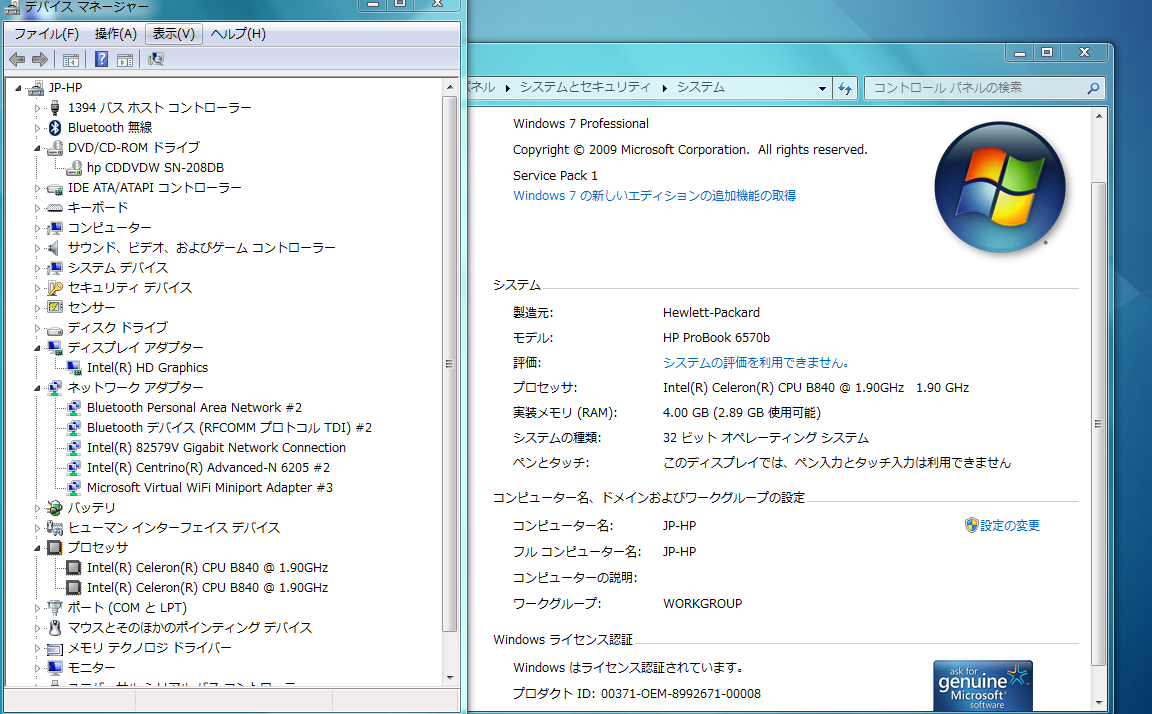The height and width of the screenshot is (714, 1152).
Task: Click the Scan for hardware changes toolbar icon
Action: pyautogui.click(x=156, y=60)
